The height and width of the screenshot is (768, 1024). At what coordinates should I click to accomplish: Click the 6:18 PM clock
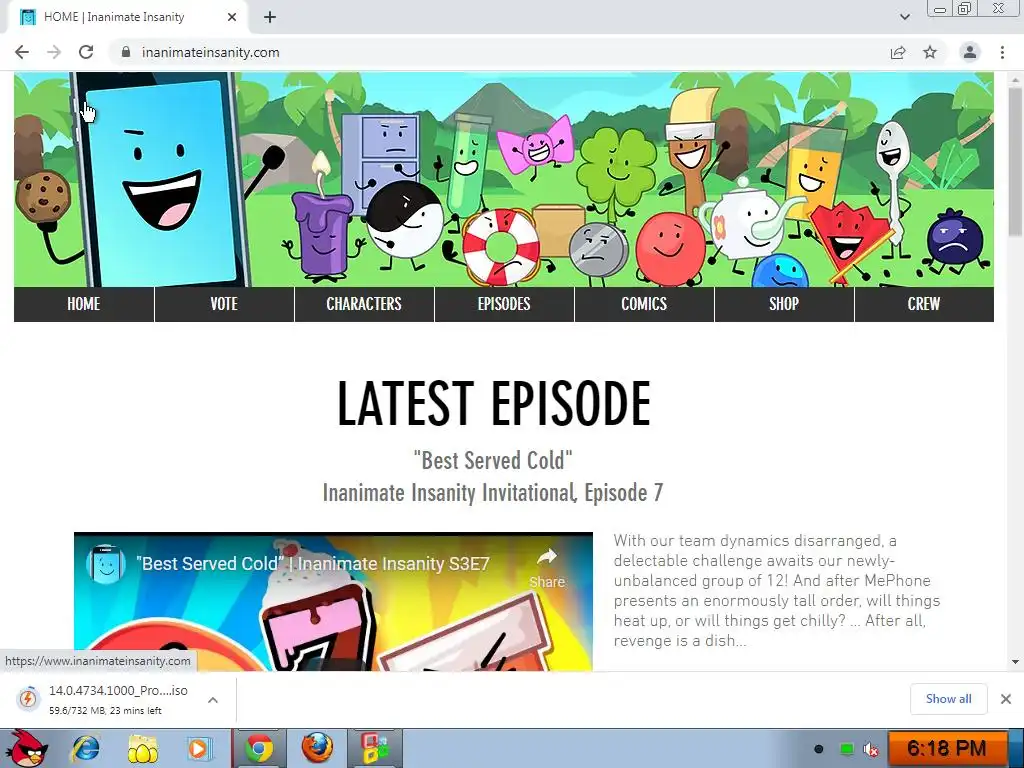946,748
